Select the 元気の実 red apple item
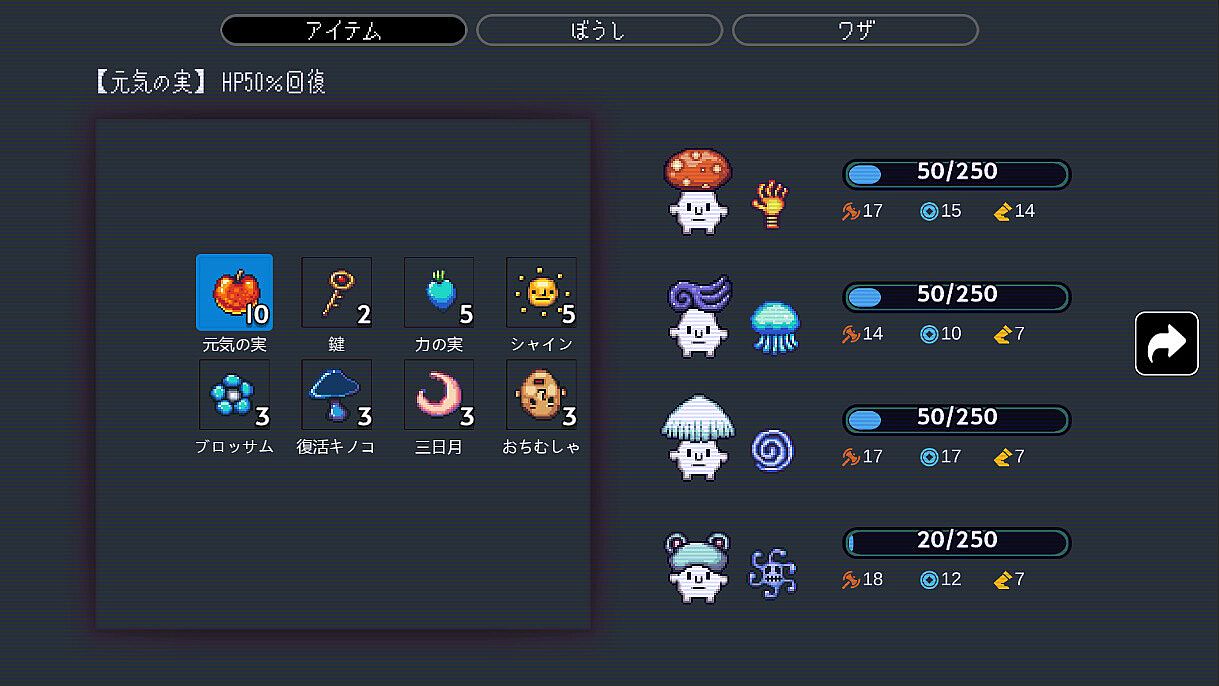Image resolution: width=1219 pixels, height=686 pixels. 234,292
